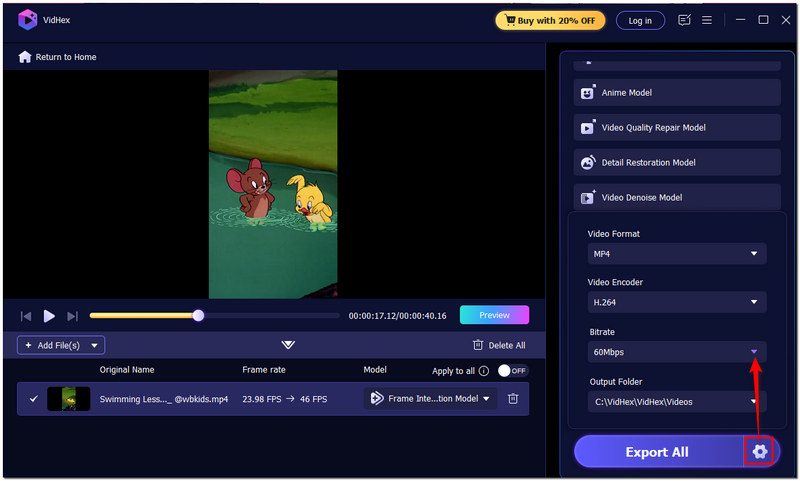This screenshot has height=481, width=800.
Task: Skip to the previous frame
Action: [27, 316]
